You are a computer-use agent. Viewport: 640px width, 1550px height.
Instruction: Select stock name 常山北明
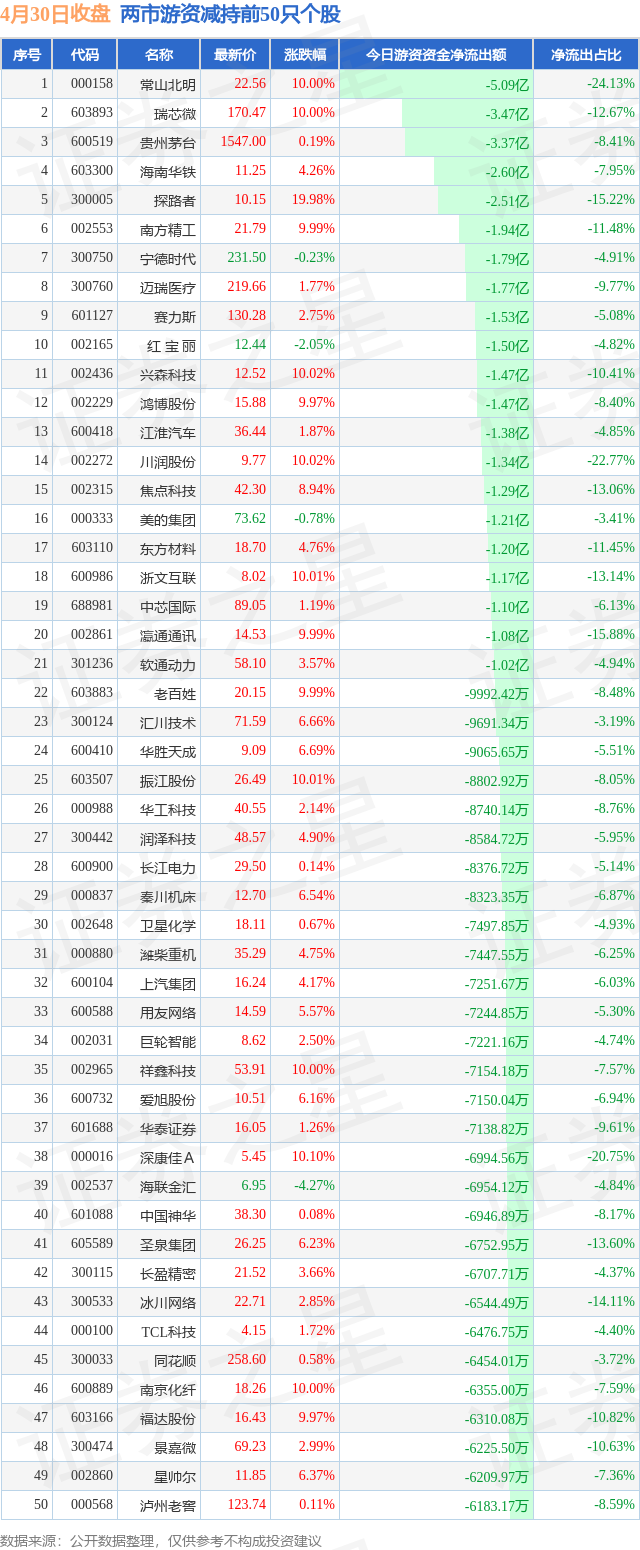[169, 84]
